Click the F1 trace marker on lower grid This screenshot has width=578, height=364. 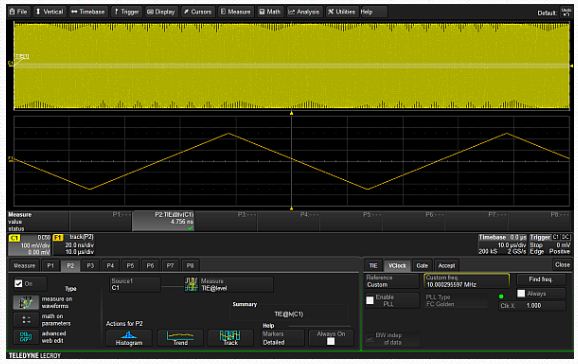(11, 159)
